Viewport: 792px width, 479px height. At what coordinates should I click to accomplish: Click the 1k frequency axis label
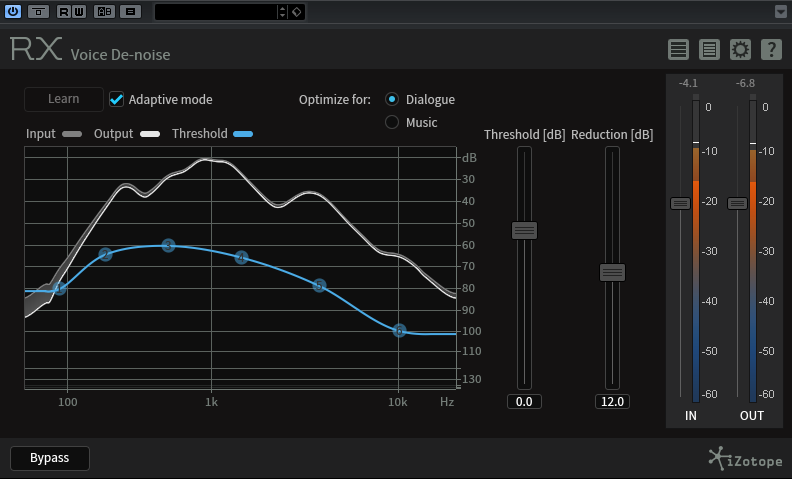pyautogui.click(x=211, y=402)
